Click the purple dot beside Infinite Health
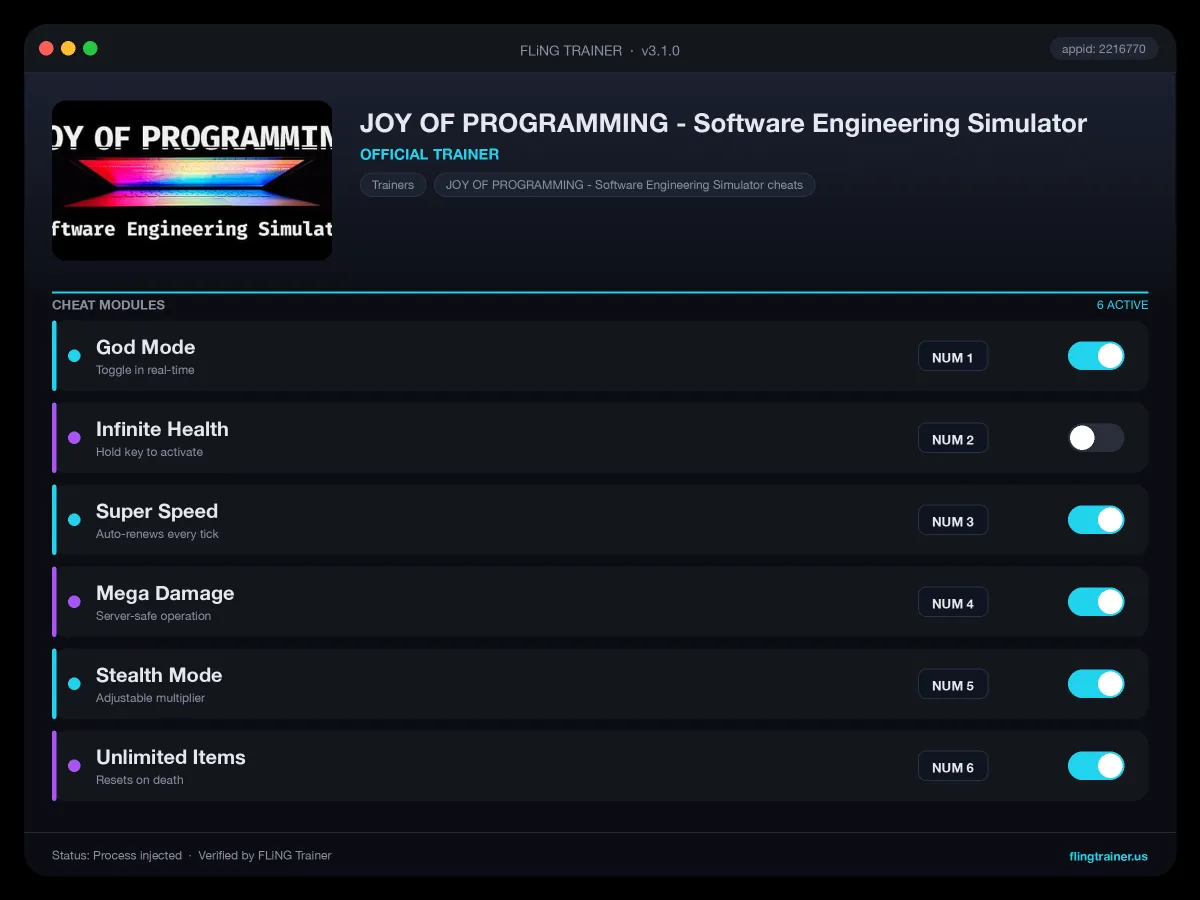 point(74,438)
